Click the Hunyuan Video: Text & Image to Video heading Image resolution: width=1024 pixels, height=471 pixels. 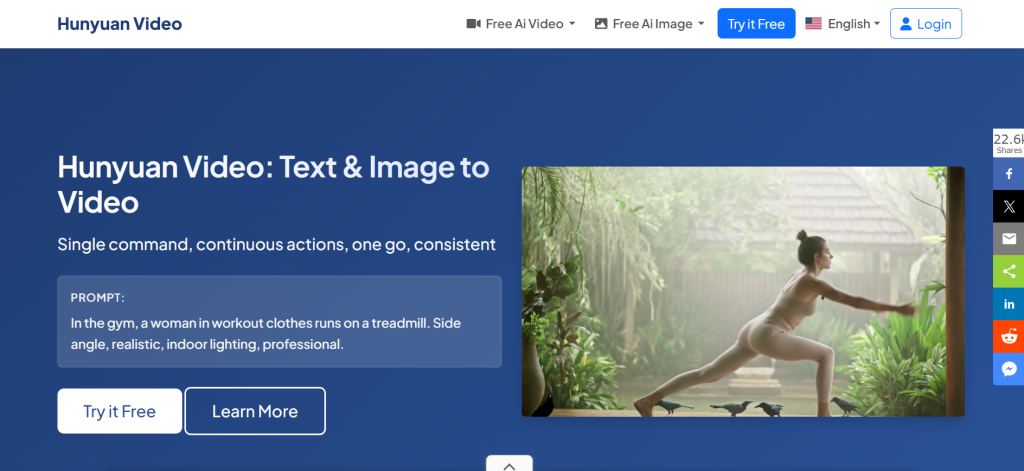(274, 184)
